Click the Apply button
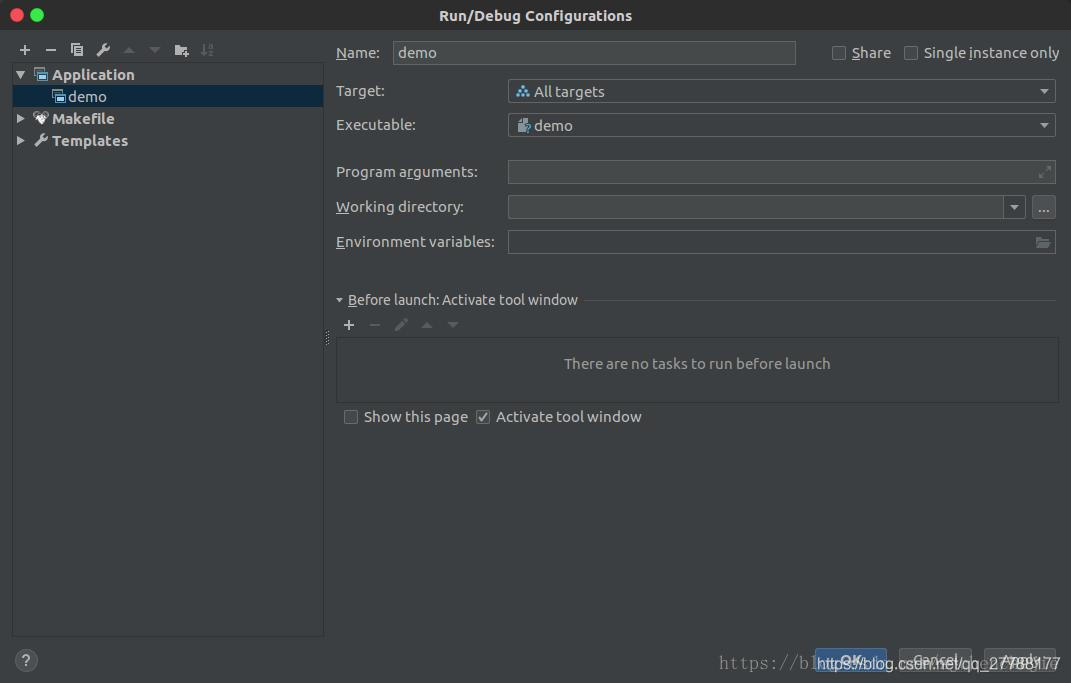Image resolution: width=1071 pixels, height=683 pixels. tap(1020, 660)
